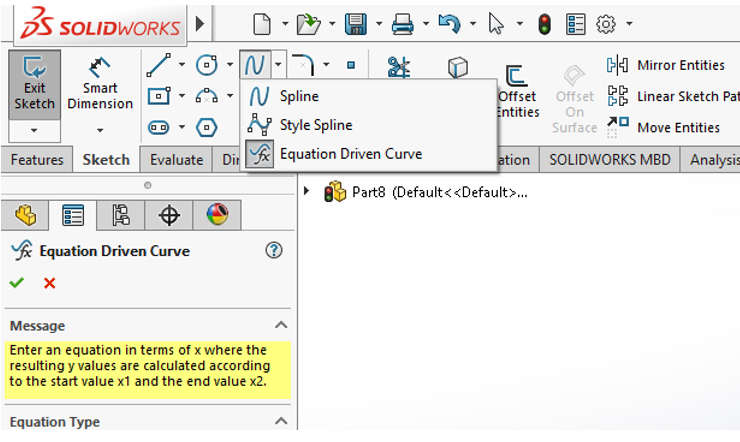Open an existing file
Screen dimensions: 740x442
coord(308,24)
